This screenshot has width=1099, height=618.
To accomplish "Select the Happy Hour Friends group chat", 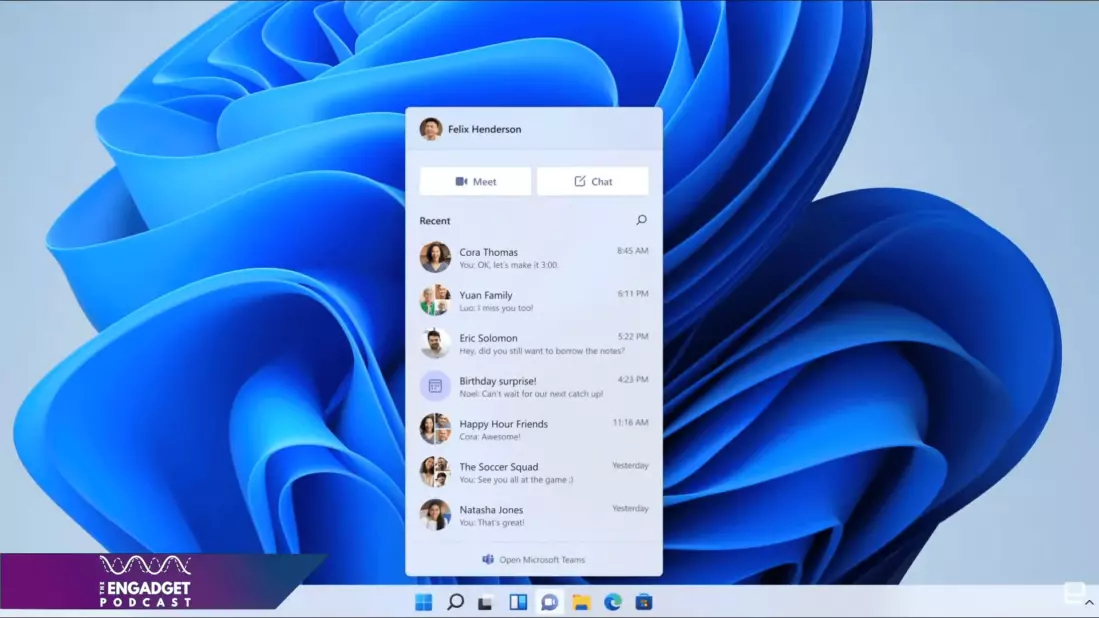I will click(x=533, y=430).
